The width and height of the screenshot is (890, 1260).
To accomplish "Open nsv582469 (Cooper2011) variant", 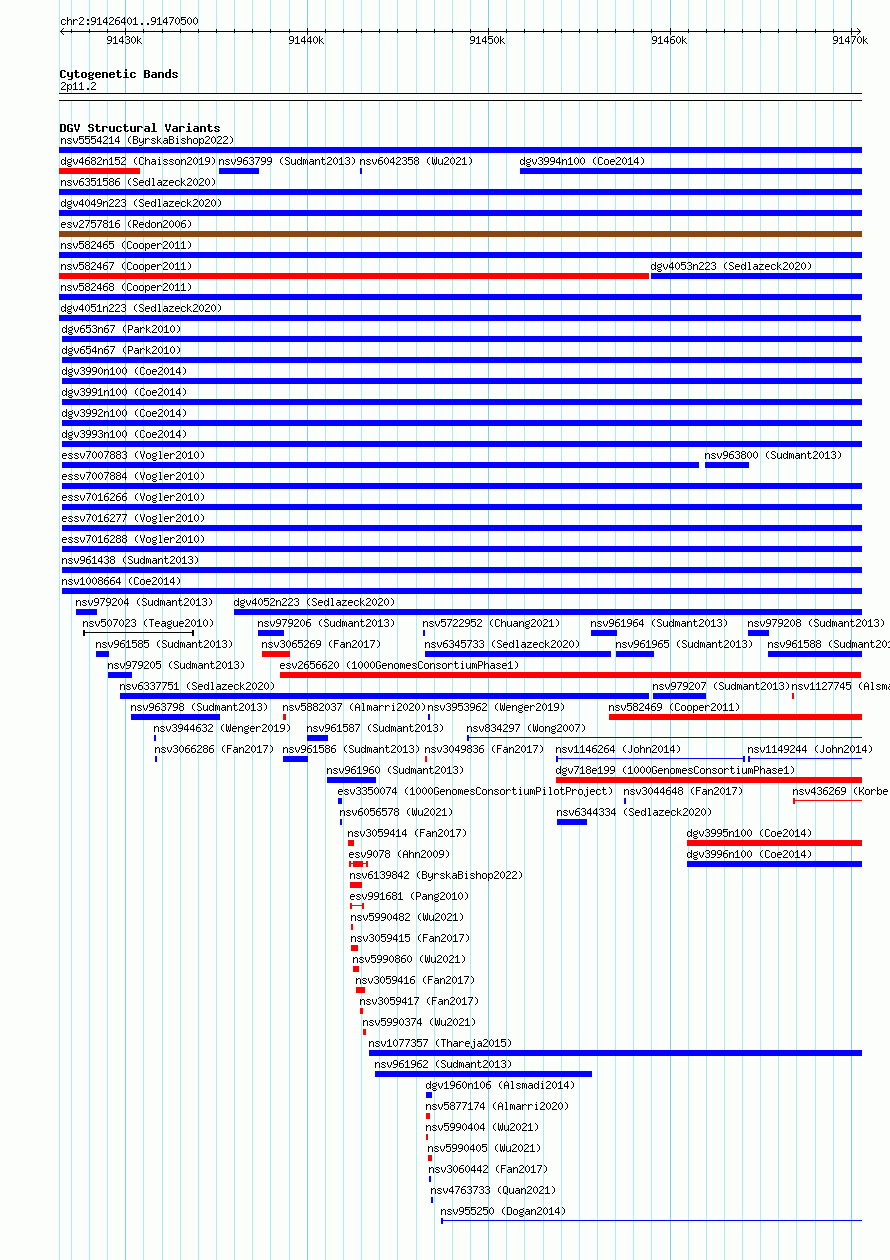I will pos(675,707).
